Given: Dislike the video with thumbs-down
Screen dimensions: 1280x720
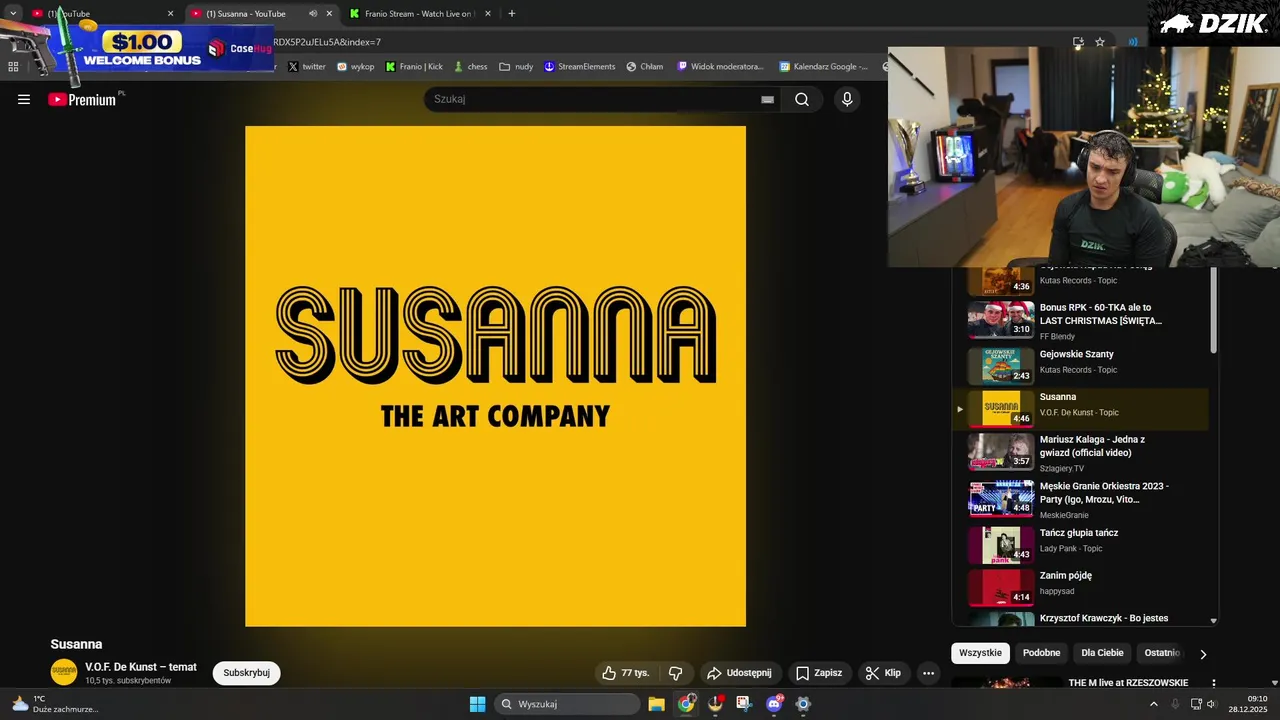Looking at the screenshot, I should (x=675, y=673).
